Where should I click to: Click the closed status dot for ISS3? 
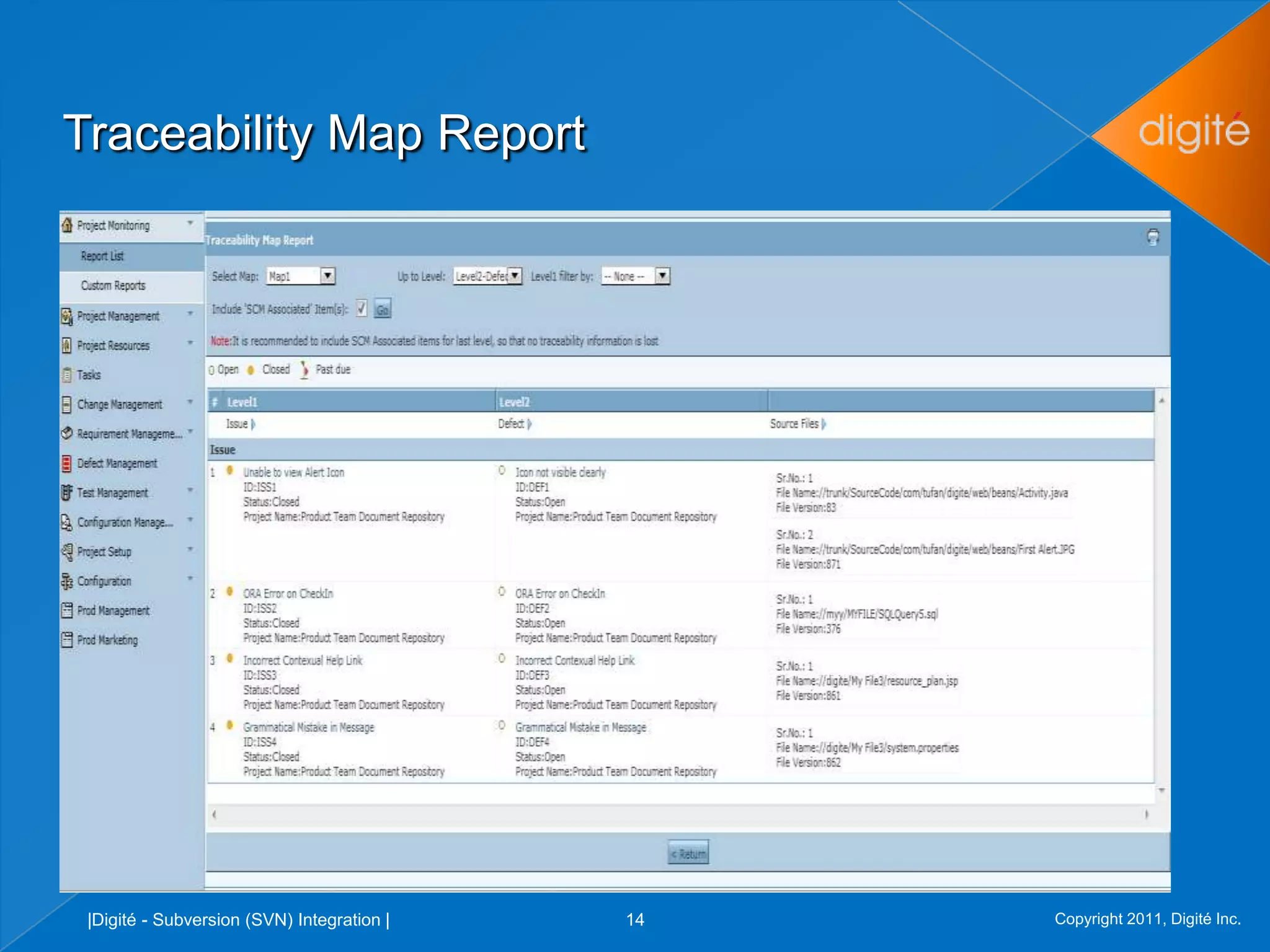(229, 658)
